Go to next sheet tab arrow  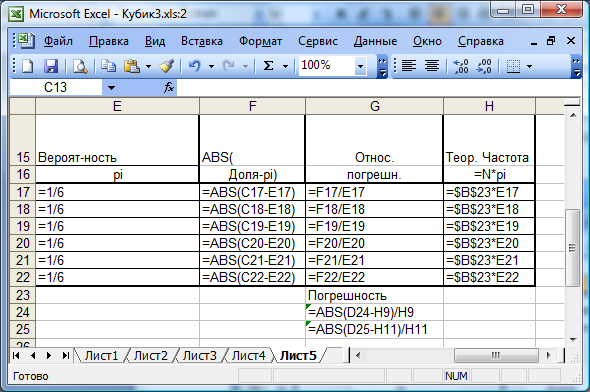pyautogui.click(x=49, y=355)
